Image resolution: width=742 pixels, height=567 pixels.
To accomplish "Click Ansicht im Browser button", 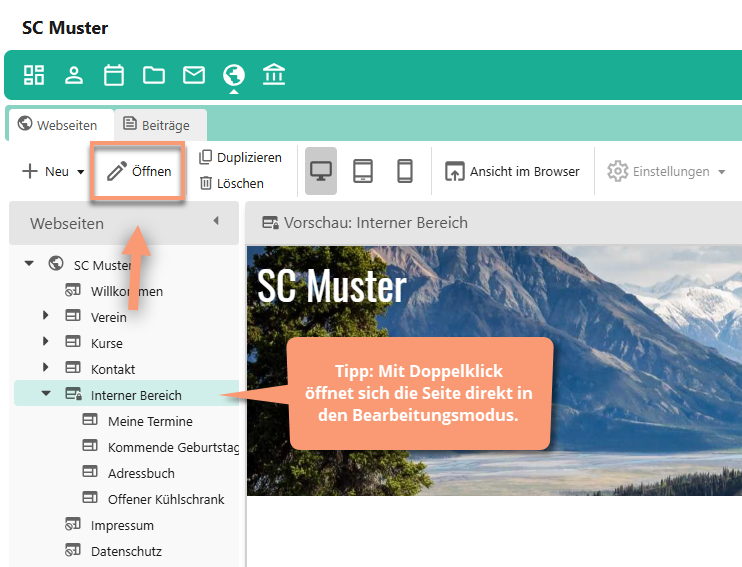I will (512, 171).
